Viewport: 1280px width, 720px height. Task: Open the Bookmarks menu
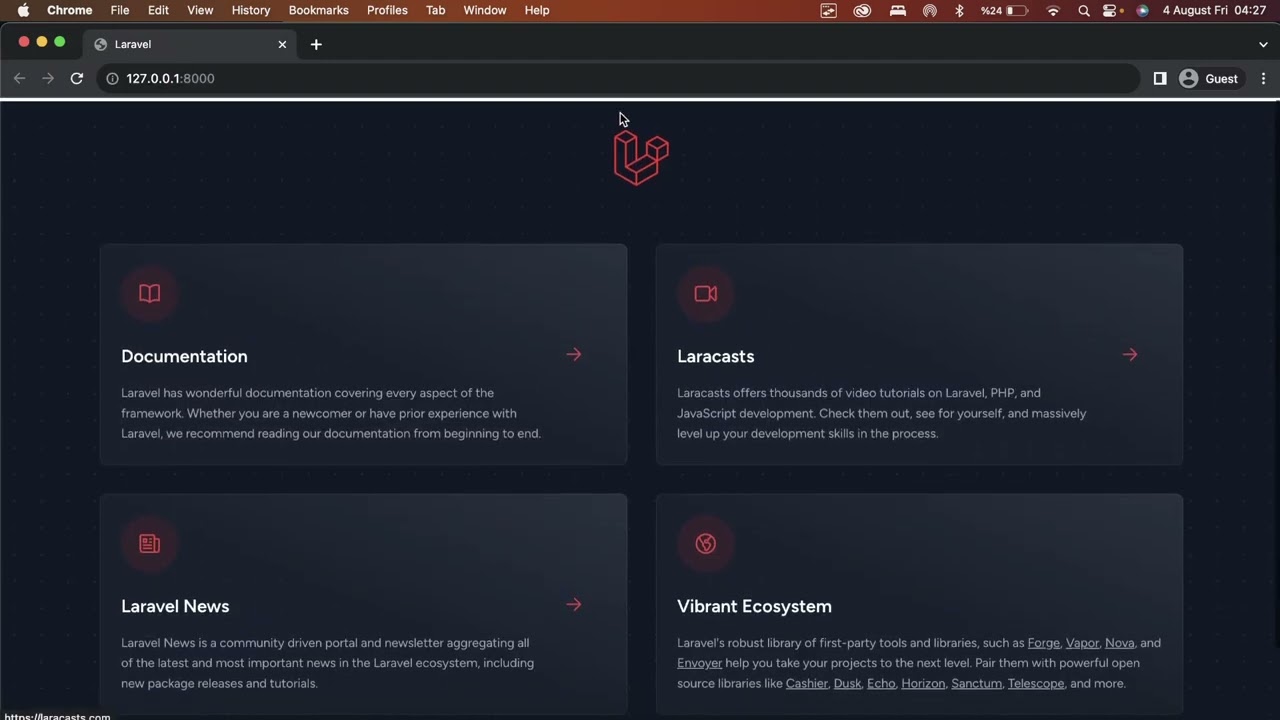pyautogui.click(x=319, y=10)
